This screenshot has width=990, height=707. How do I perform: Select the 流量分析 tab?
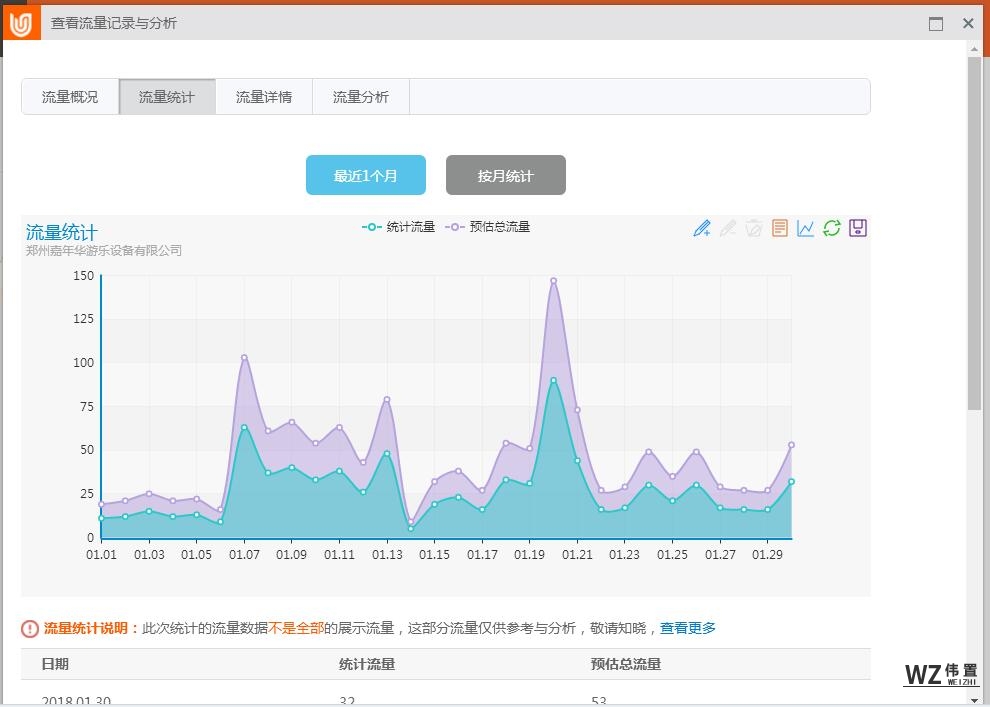(361, 97)
